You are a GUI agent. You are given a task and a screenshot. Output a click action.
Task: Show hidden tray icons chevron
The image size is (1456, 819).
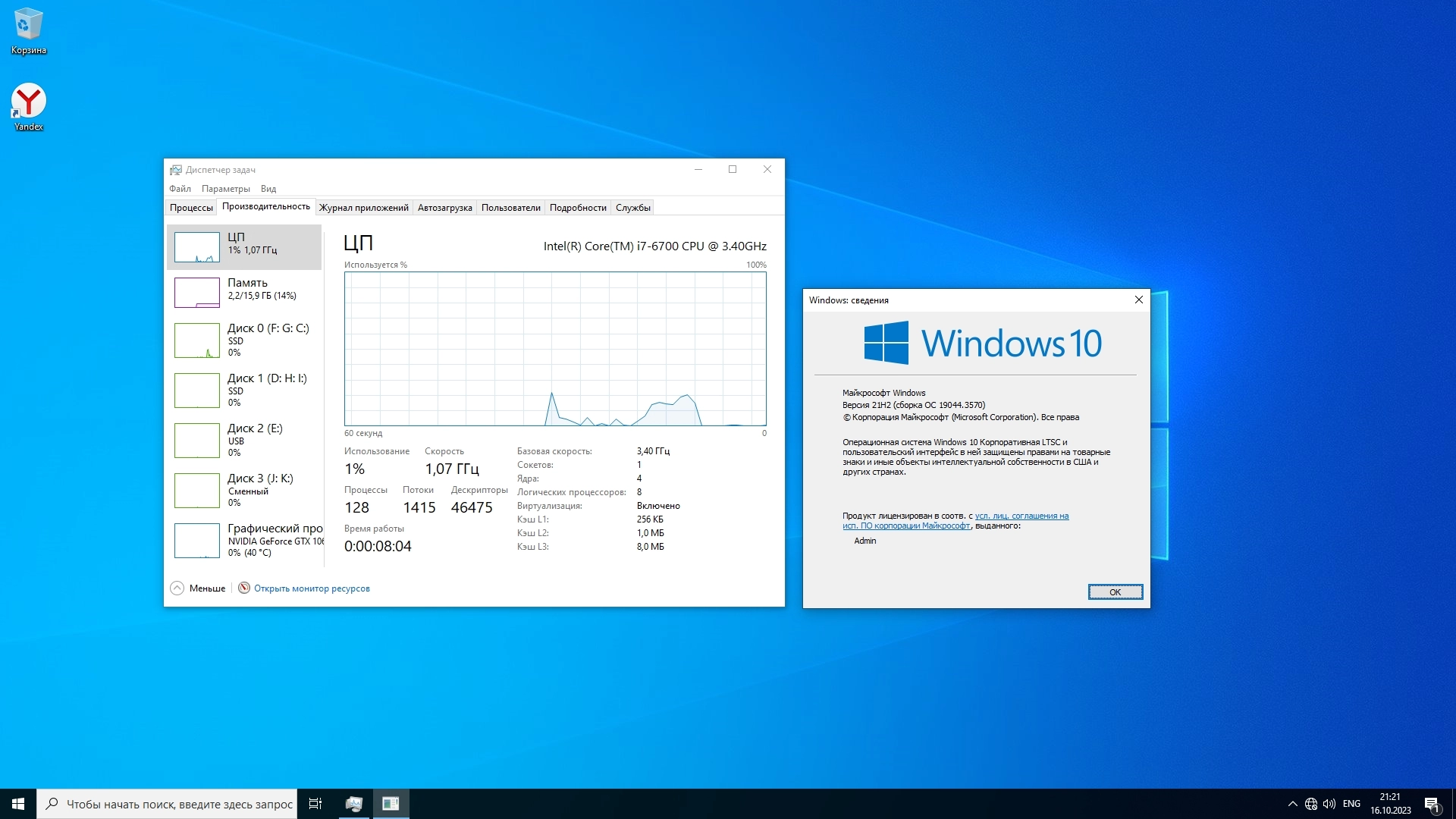[1292, 804]
